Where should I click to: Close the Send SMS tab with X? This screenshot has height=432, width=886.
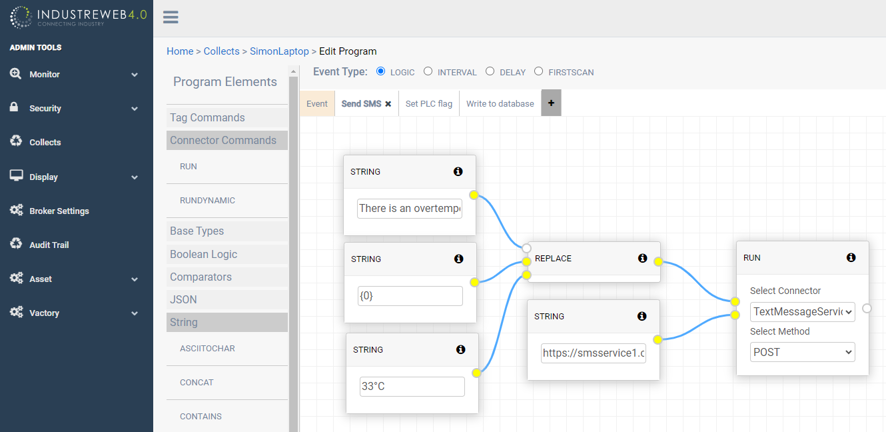click(x=388, y=104)
